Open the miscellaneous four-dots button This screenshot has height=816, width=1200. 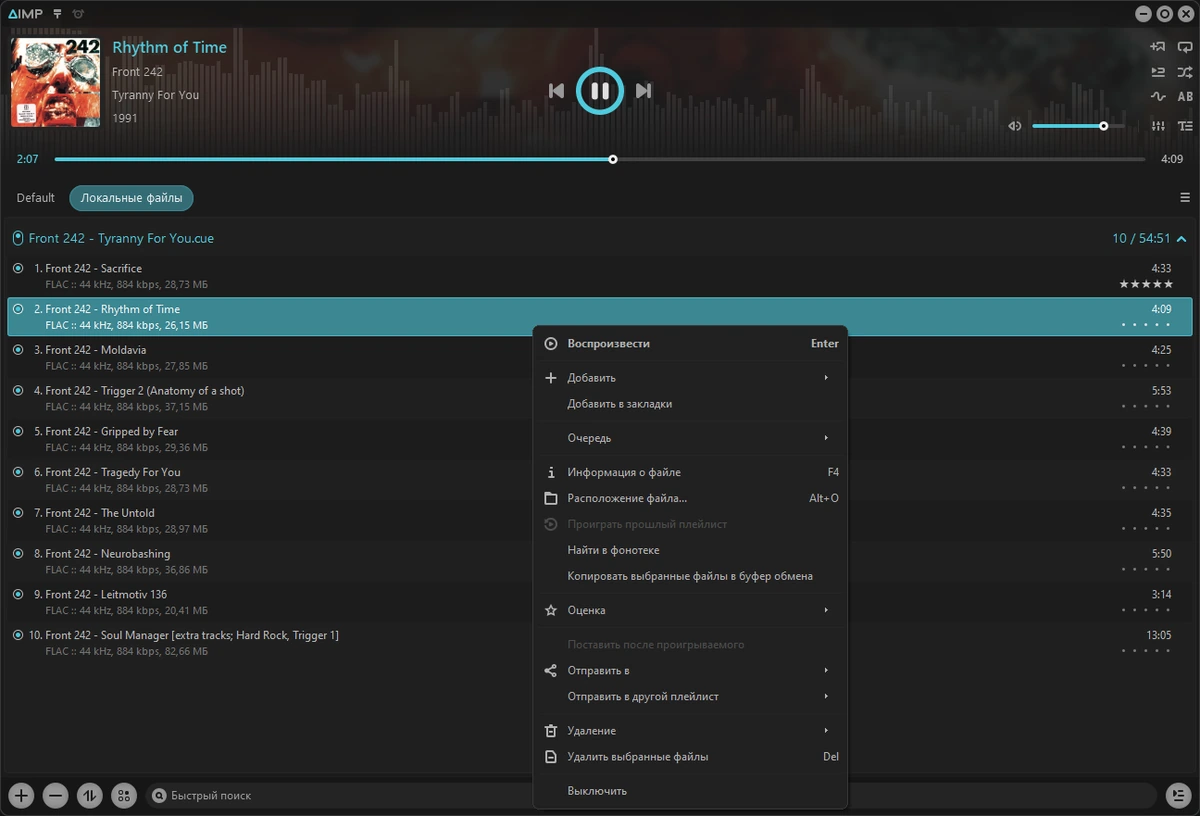click(124, 796)
